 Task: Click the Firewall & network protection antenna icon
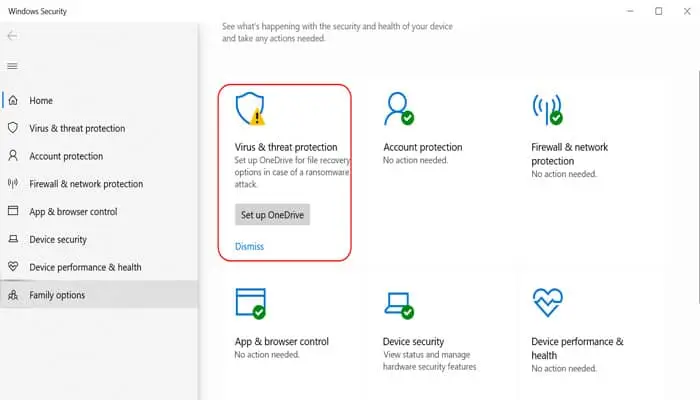547,108
